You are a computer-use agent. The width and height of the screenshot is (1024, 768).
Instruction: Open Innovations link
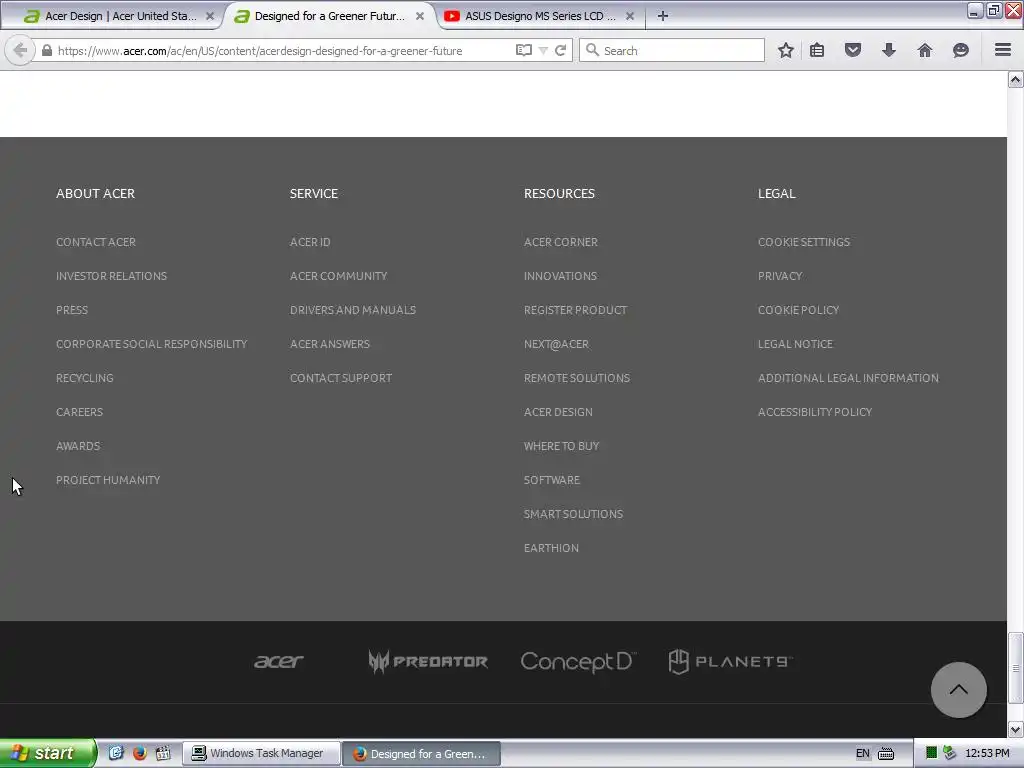(560, 276)
